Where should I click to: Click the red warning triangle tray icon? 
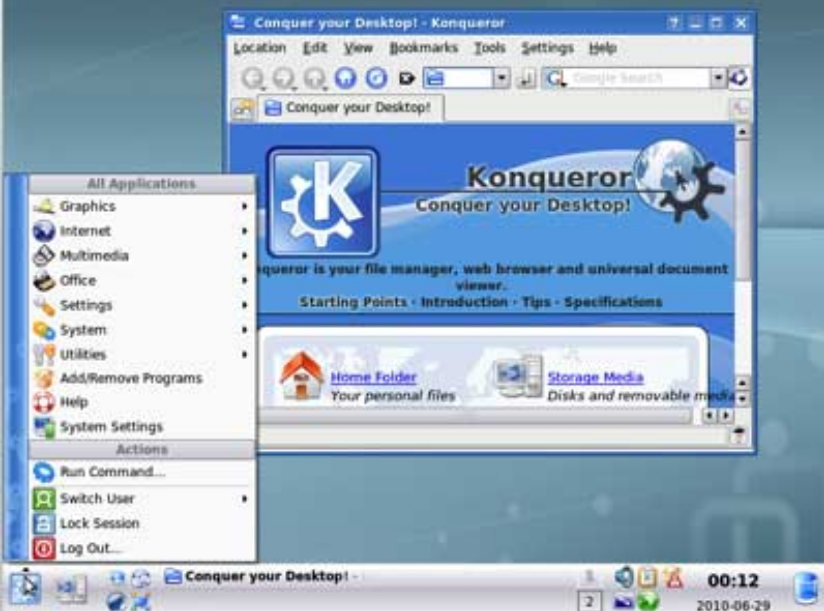[674, 577]
